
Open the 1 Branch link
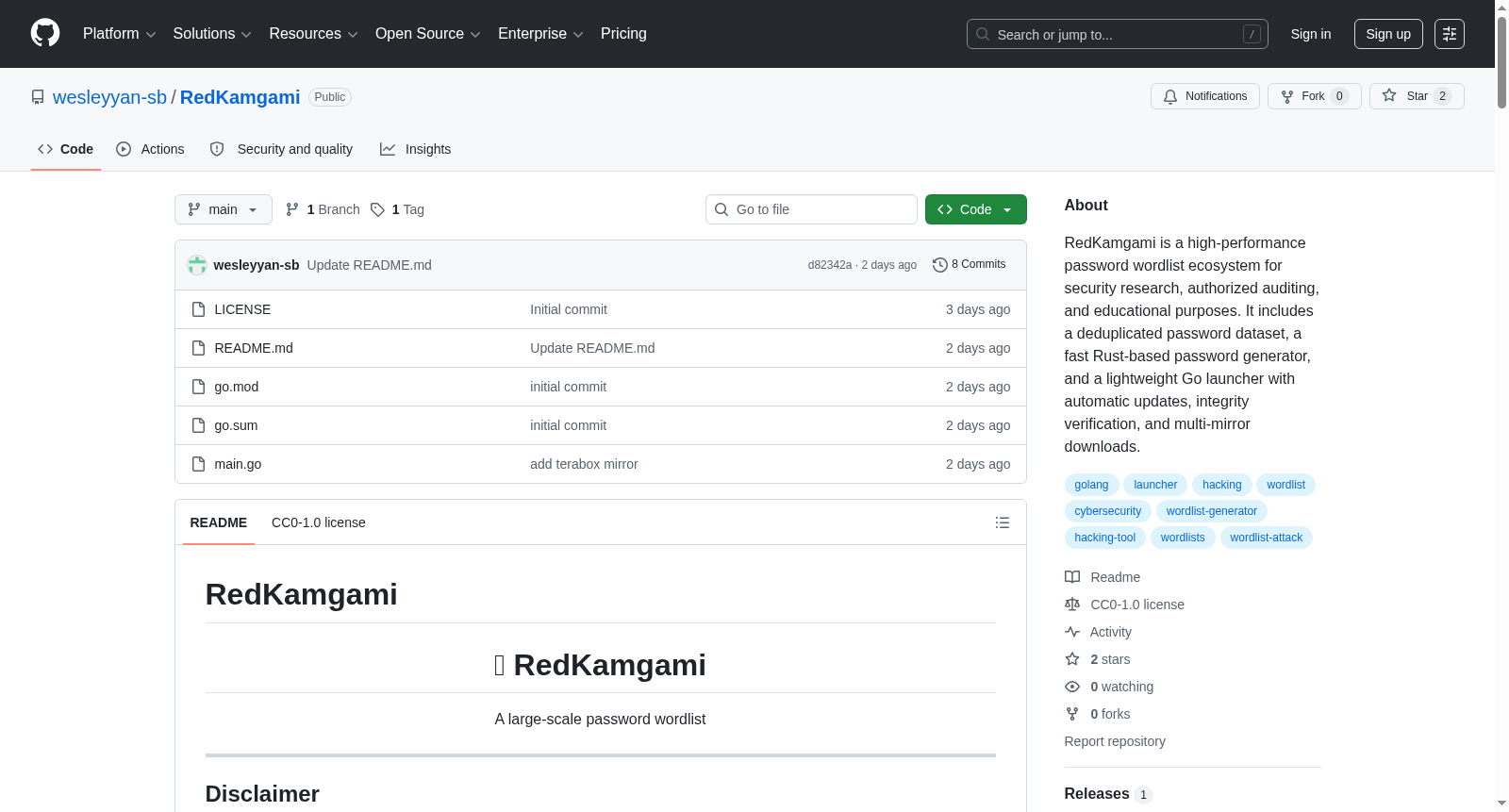[323, 209]
